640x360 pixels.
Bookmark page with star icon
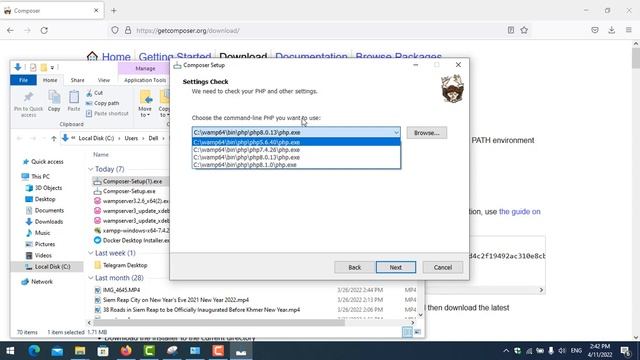[x=524, y=30]
